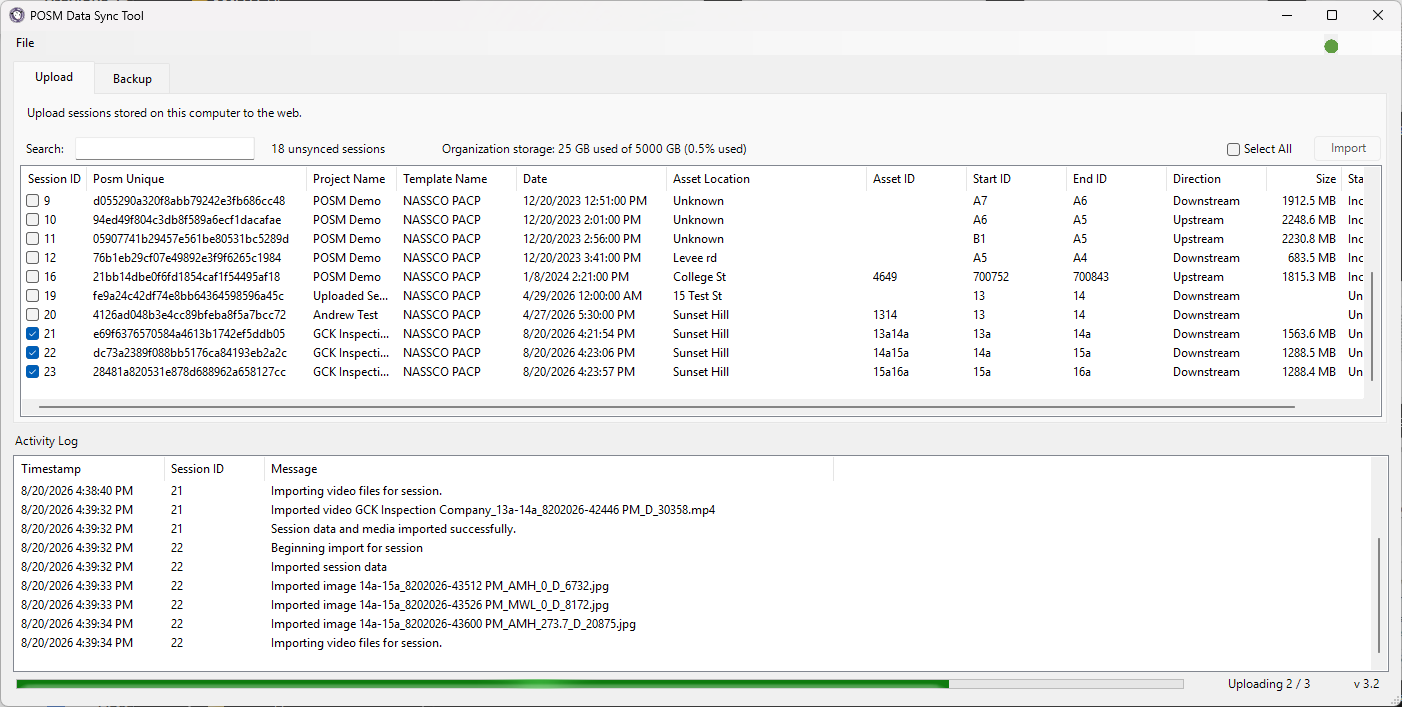Check the box for session 9
This screenshot has width=1402, height=707.
pos(33,201)
